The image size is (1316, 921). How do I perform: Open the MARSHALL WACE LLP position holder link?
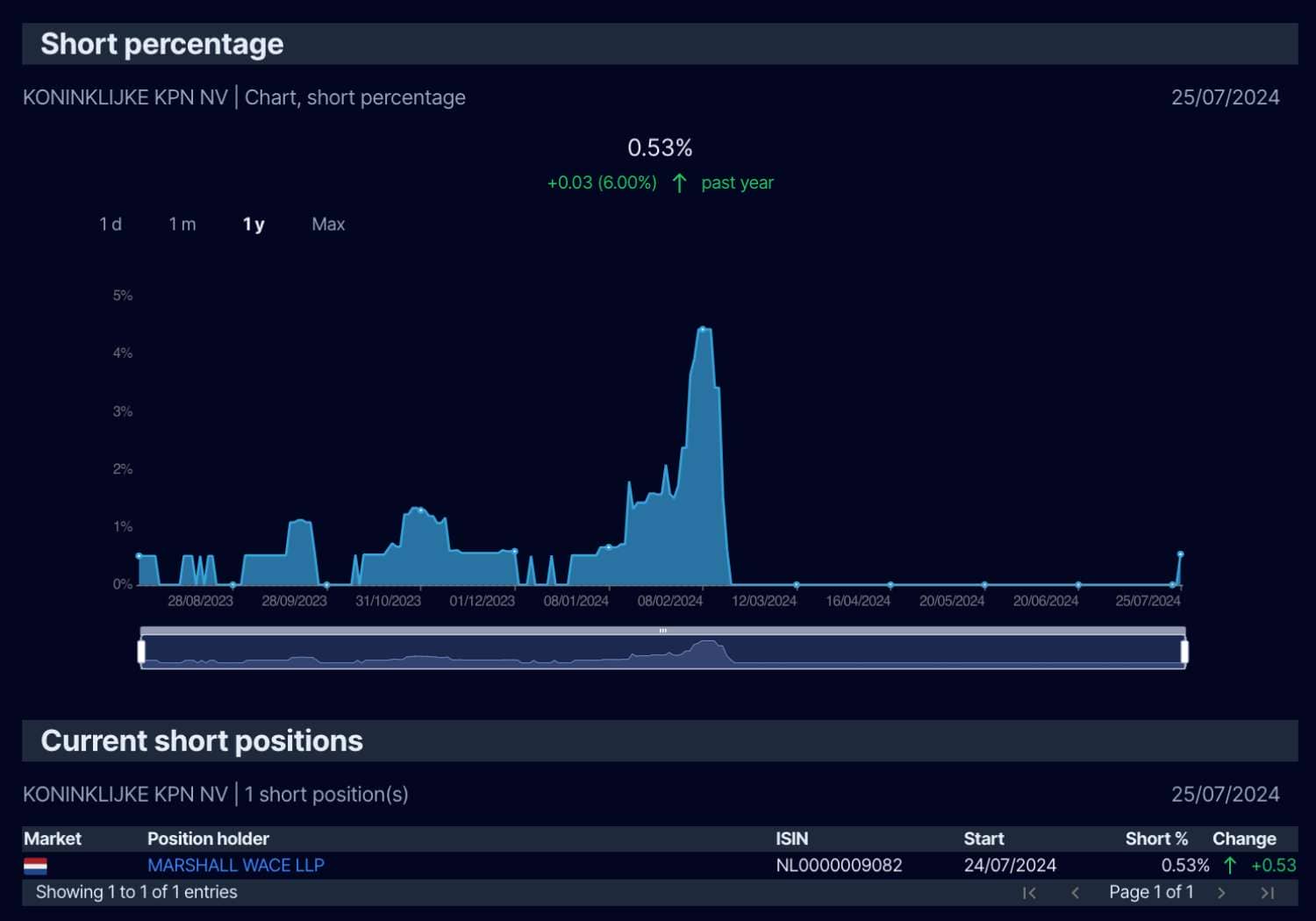tap(236, 866)
